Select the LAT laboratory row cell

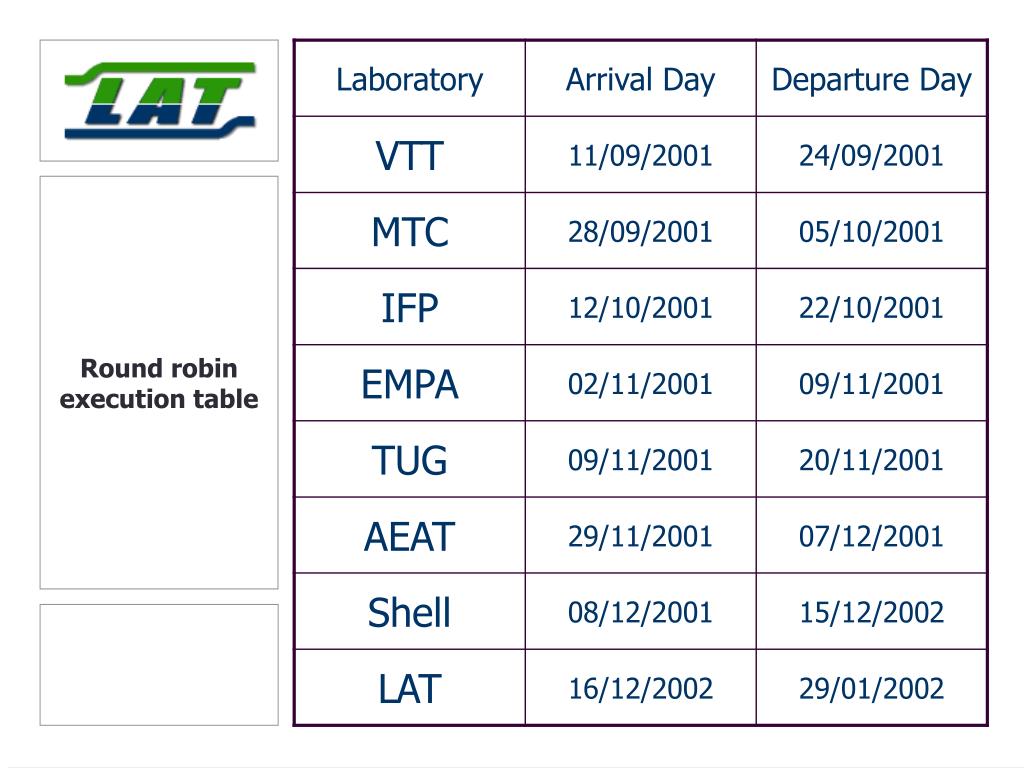pyautogui.click(x=409, y=688)
